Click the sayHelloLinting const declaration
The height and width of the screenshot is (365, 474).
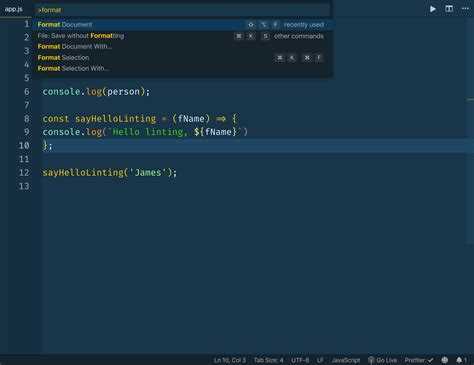click(x=139, y=119)
